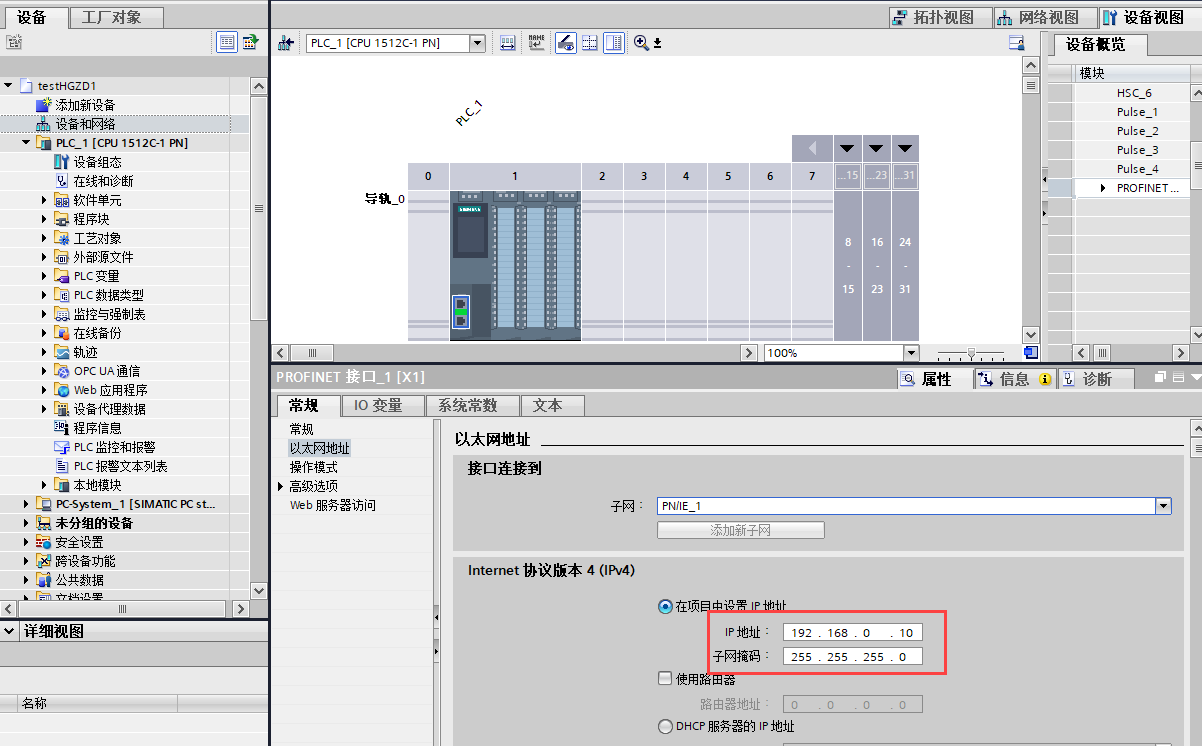Select 在项目中设置 IP 地址 radio button
Screen dimensions: 1202x746
[x=665, y=606]
